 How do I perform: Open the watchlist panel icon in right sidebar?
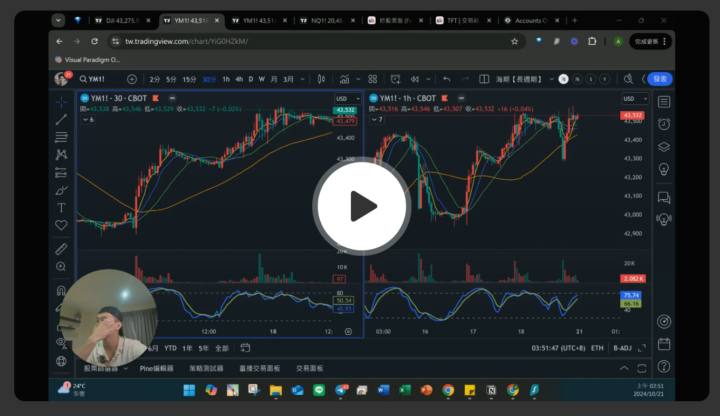click(x=664, y=101)
